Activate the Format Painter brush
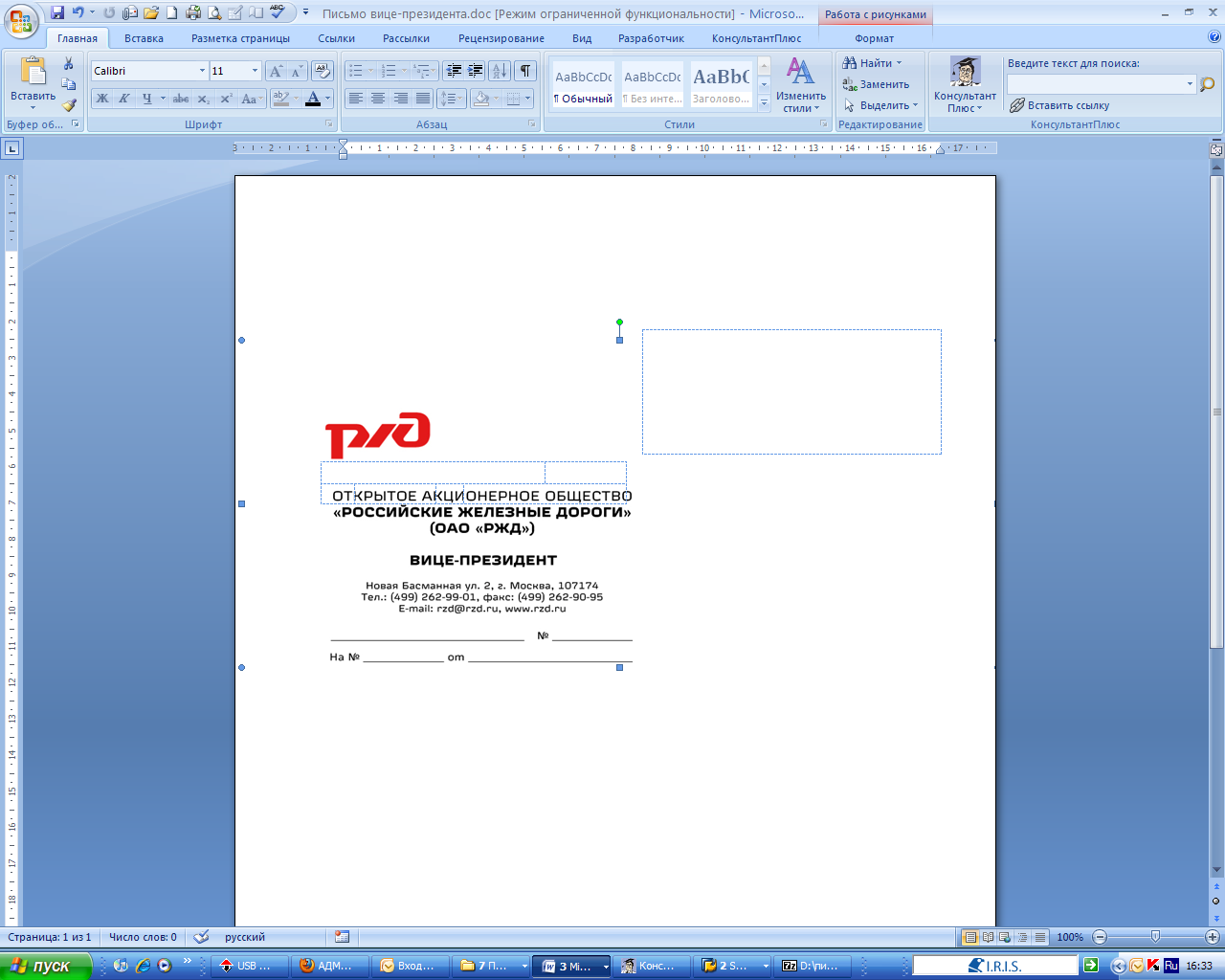 (69, 106)
